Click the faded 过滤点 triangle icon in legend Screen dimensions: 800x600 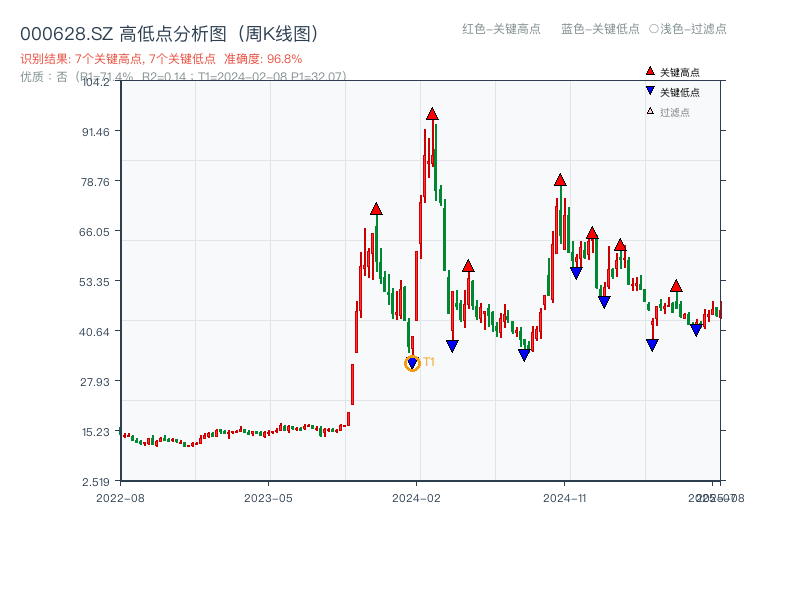[x=650, y=110]
